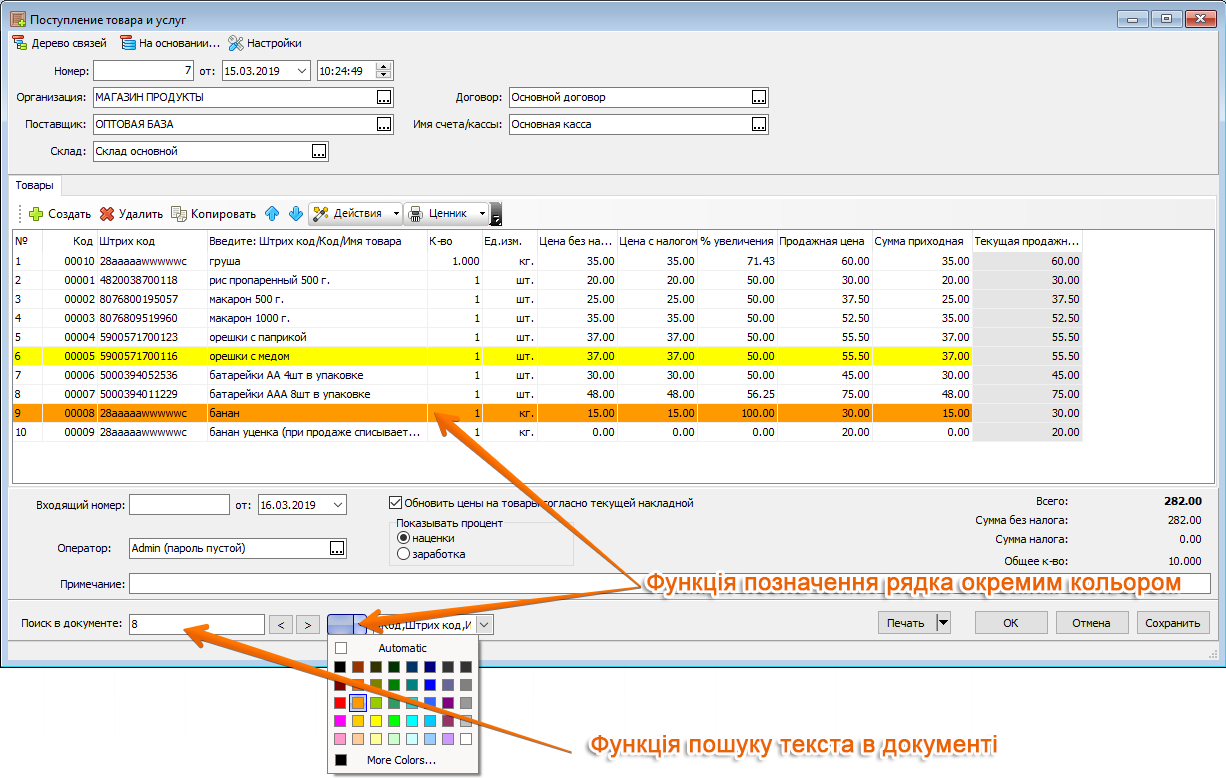Select Automatic color option
1226x778 pixels.
coord(403,648)
